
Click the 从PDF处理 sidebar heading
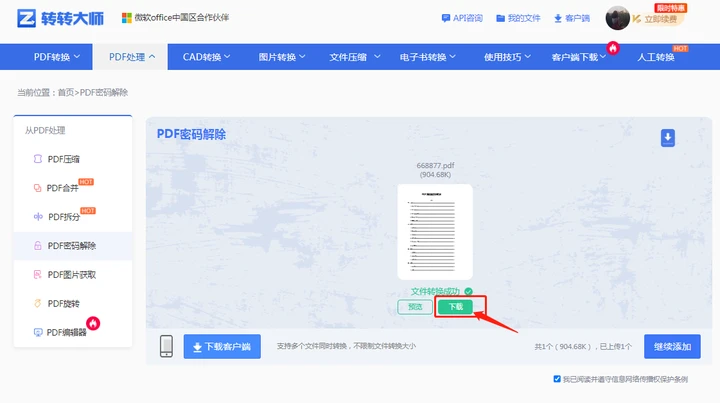coord(45,130)
